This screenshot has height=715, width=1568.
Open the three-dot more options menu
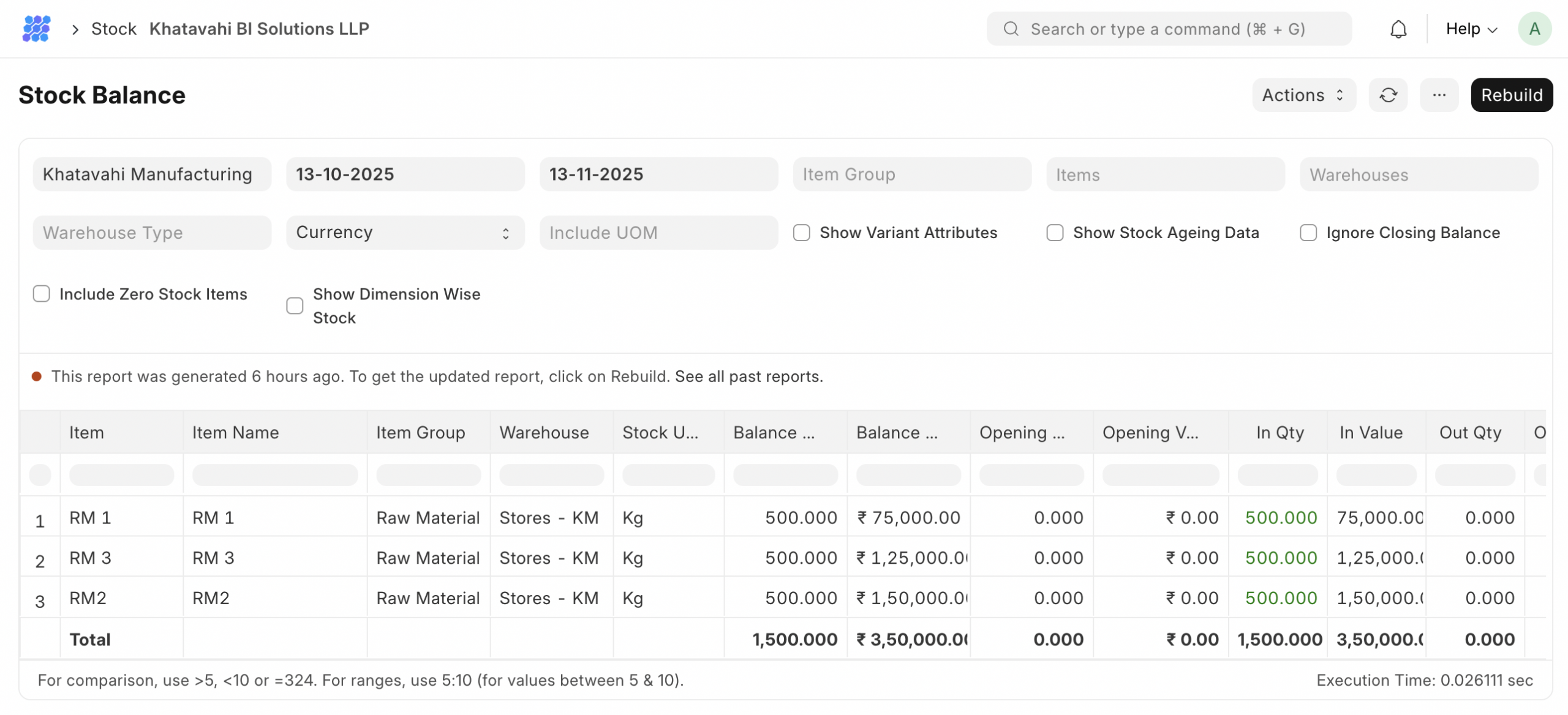tap(1439, 95)
